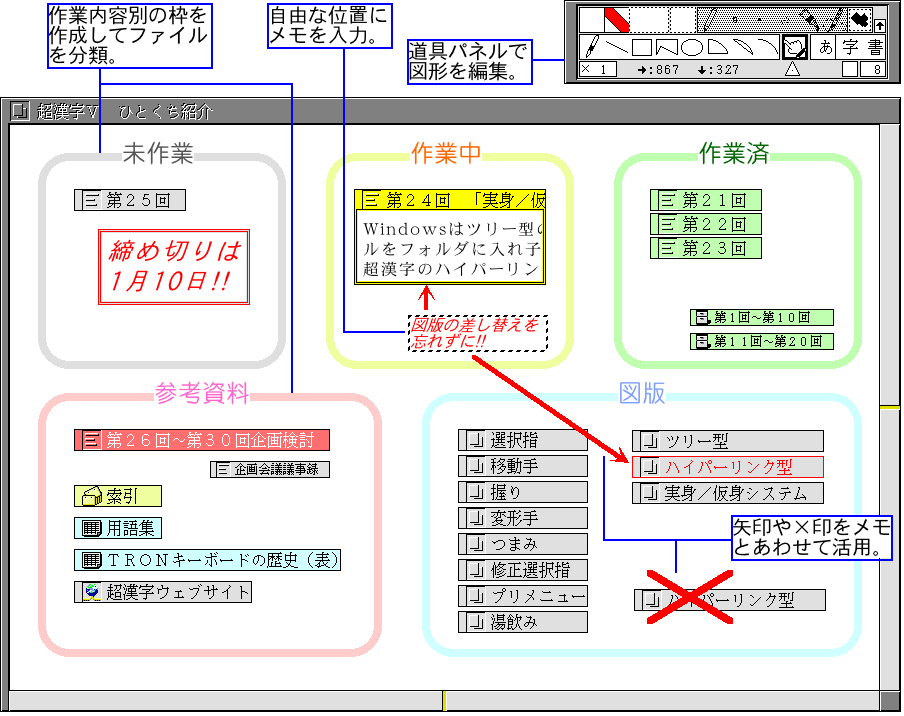Click the 字 character tool
Viewport: 904px width, 716px height.
tap(849, 47)
